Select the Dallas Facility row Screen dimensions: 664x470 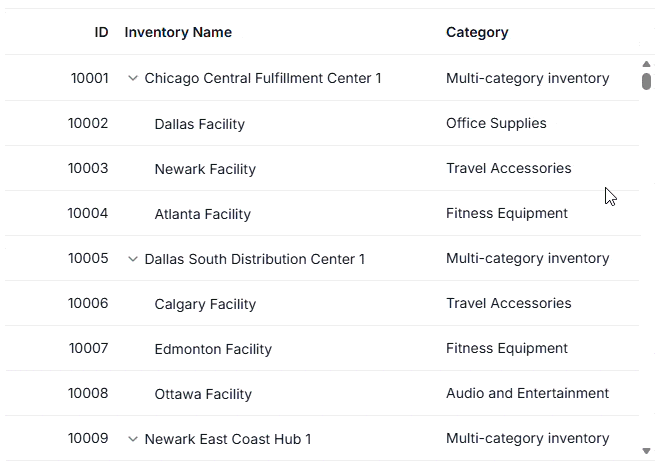322,123
